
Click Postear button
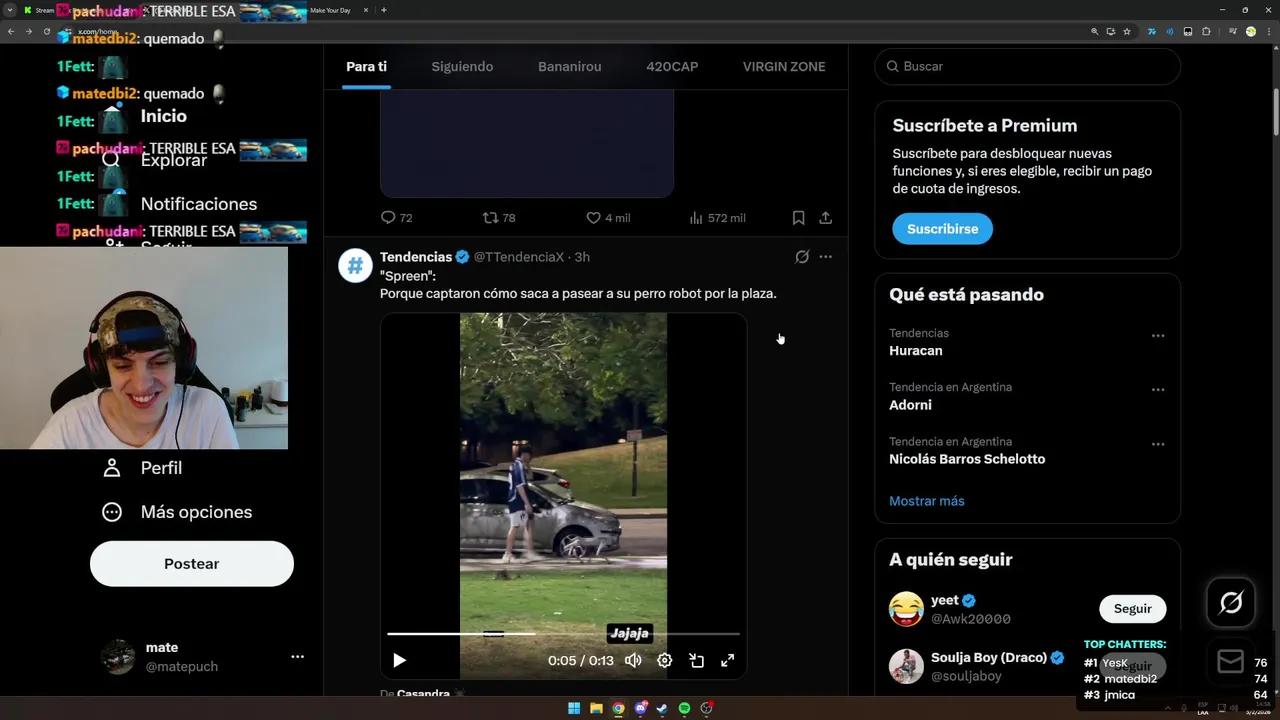(191, 564)
